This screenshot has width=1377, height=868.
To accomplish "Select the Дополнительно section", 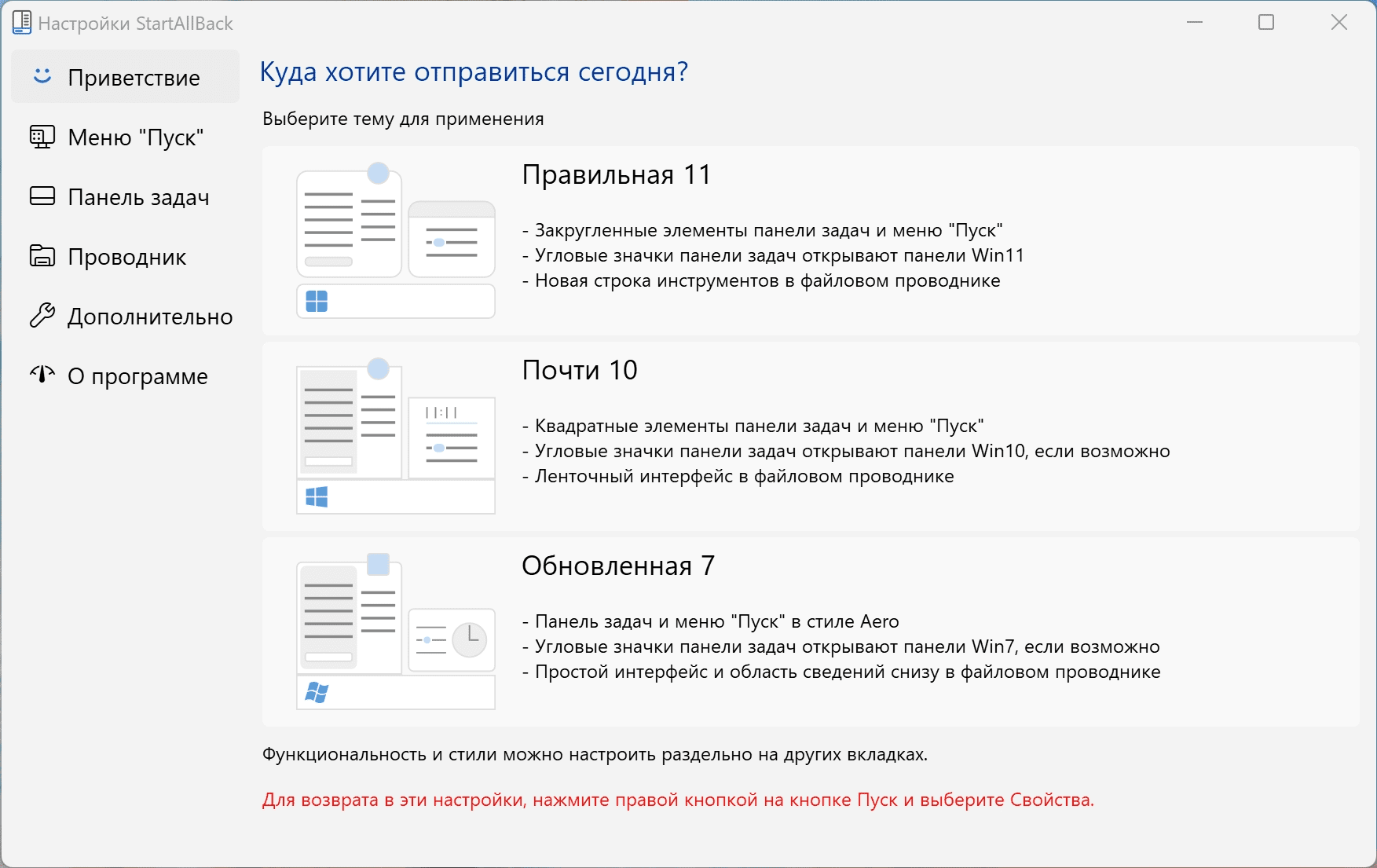I will tap(126, 316).
